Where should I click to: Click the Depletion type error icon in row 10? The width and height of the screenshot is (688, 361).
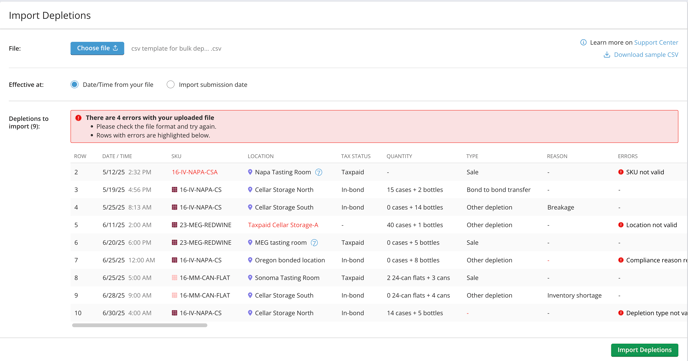621,313
